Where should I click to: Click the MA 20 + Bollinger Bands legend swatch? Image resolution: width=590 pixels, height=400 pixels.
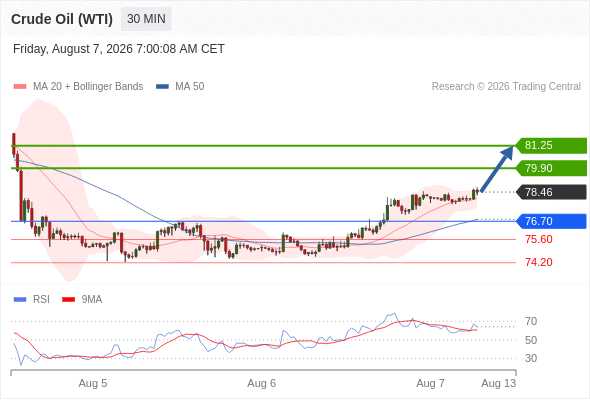coord(20,87)
